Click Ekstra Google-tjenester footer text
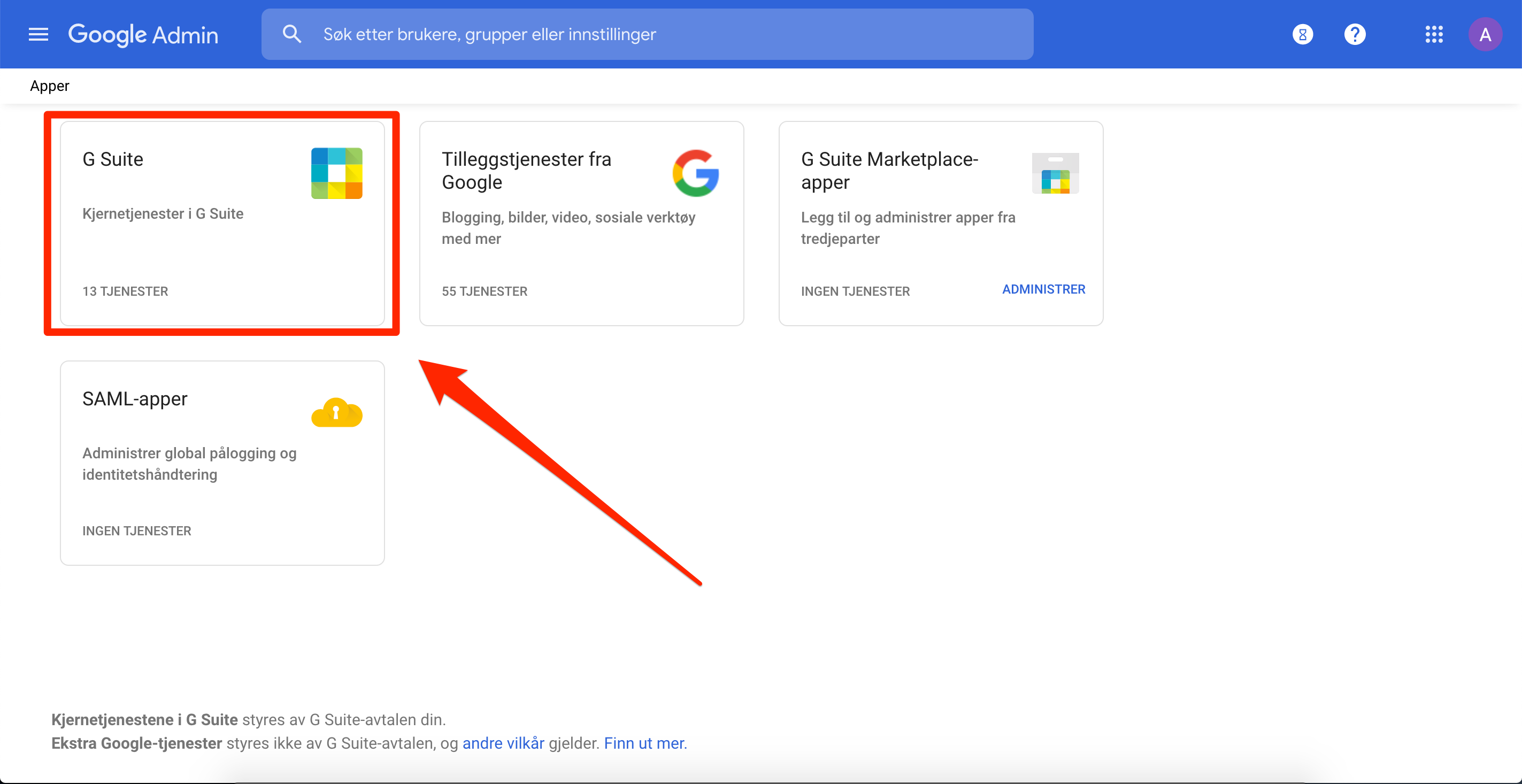This screenshot has width=1522, height=784. coord(136,743)
